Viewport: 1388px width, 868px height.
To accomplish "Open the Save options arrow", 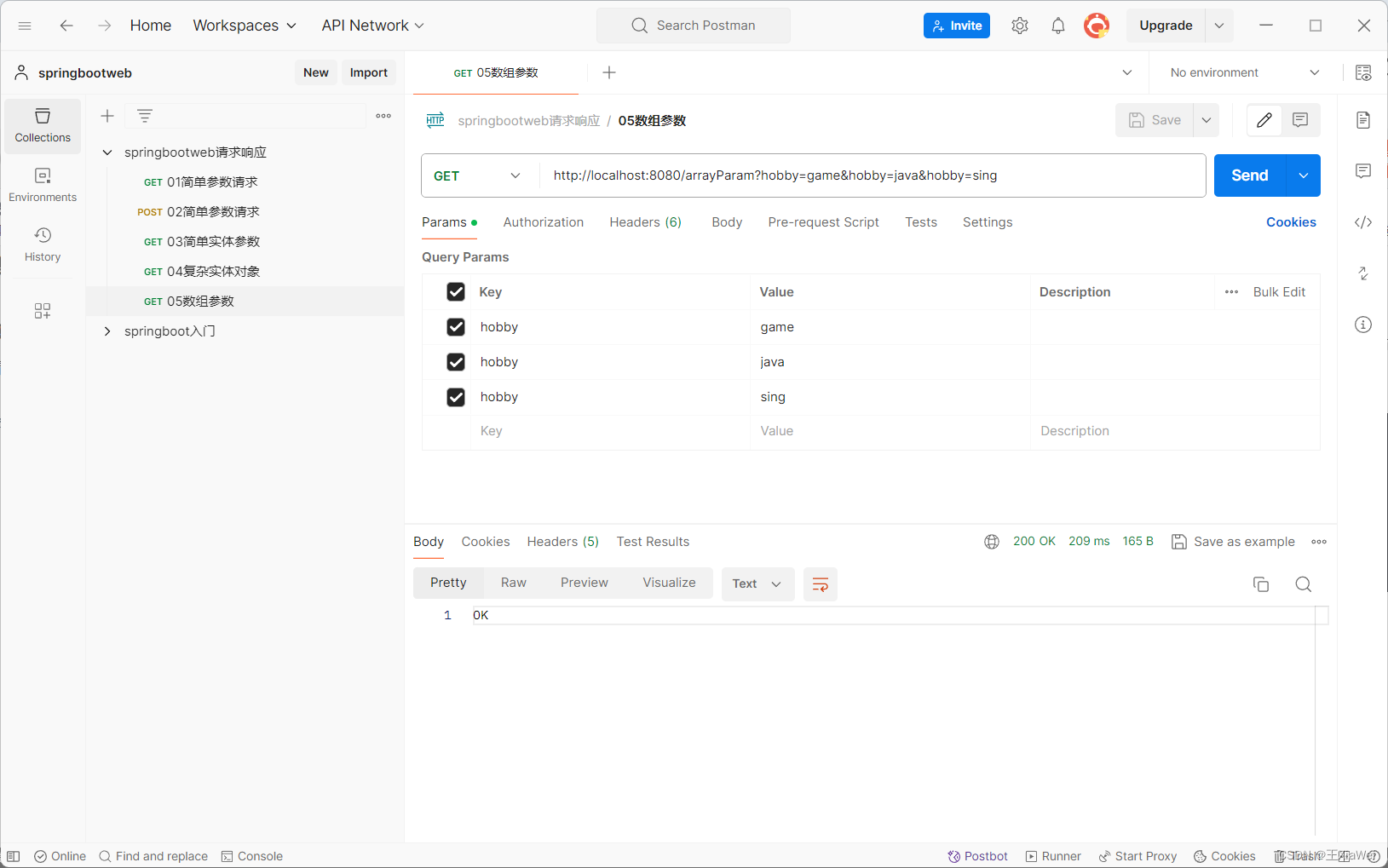I will pyautogui.click(x=1207, y=120).
